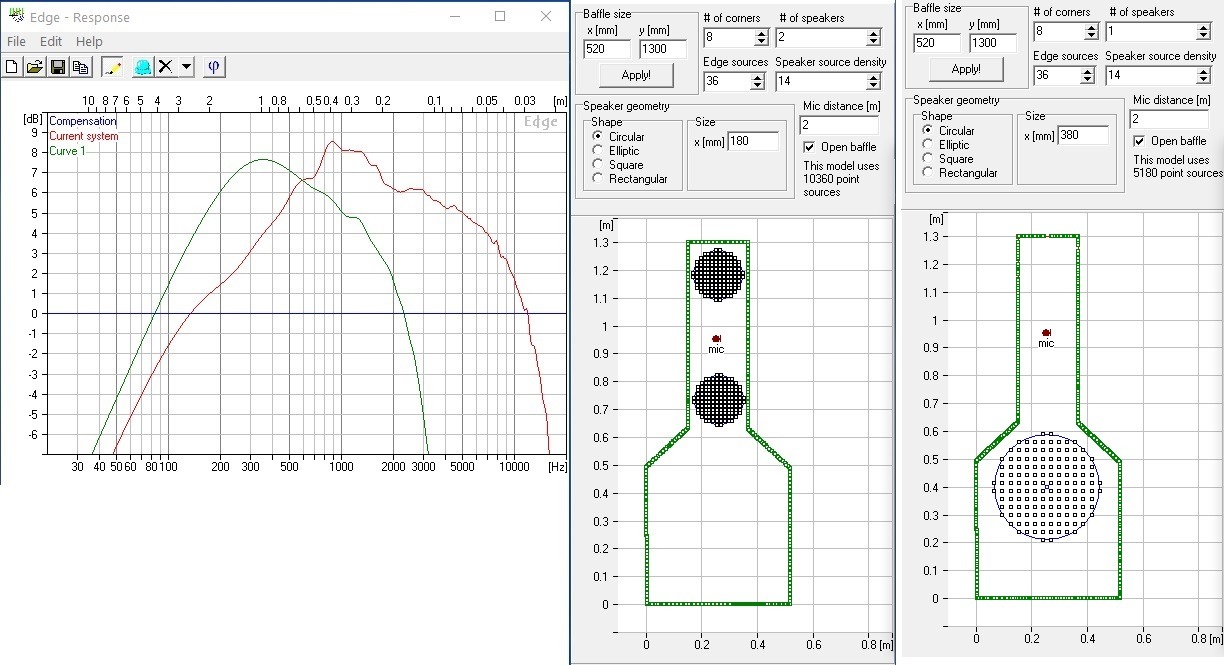Click baffle y 1300 field in one-speaker panel
The width and height of the screenshot is (1227, 665).
[992, 43]
